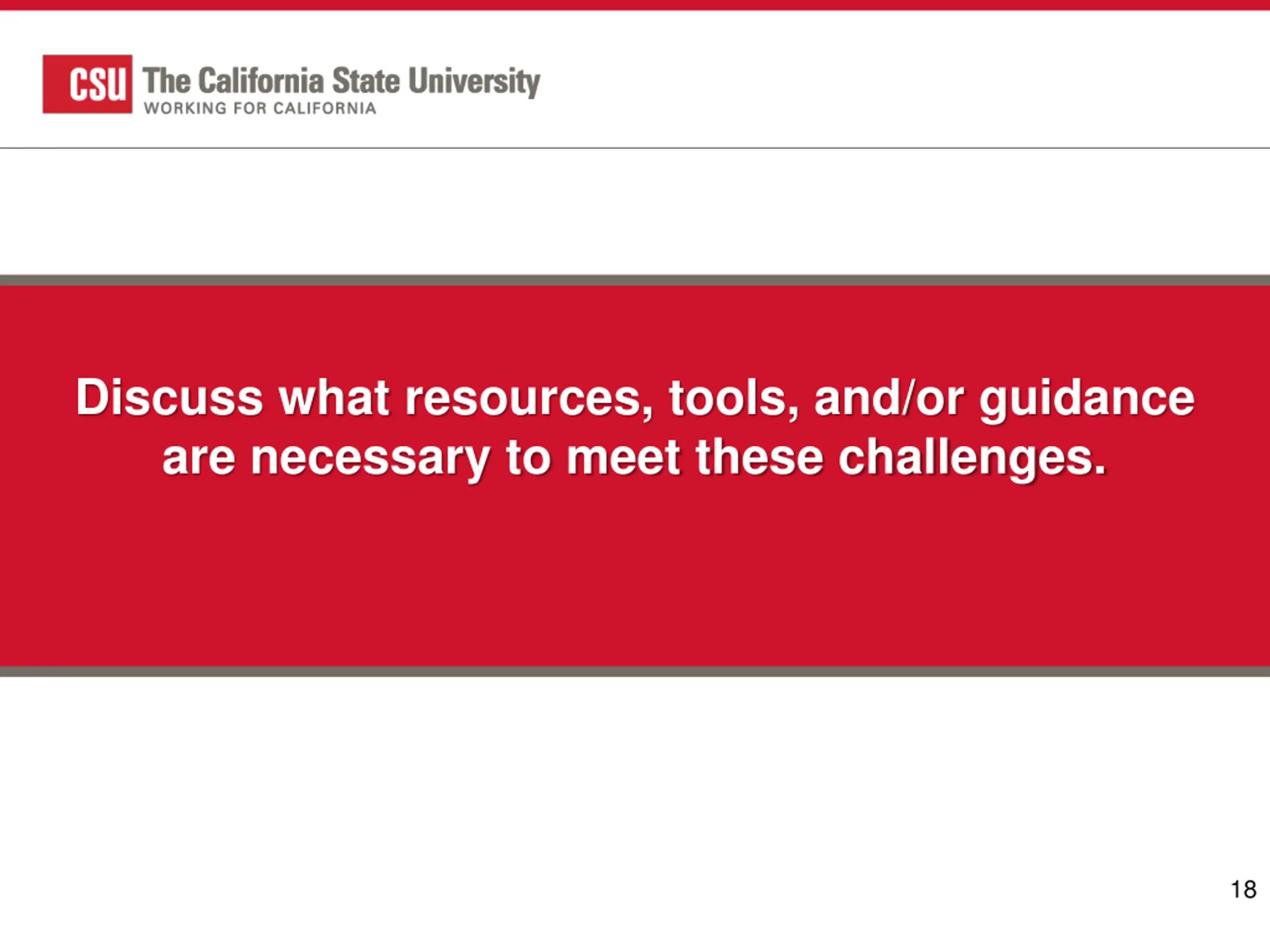Click the word 'guidance' in the banner
Screen dimensions: 1270x952
1087,399
